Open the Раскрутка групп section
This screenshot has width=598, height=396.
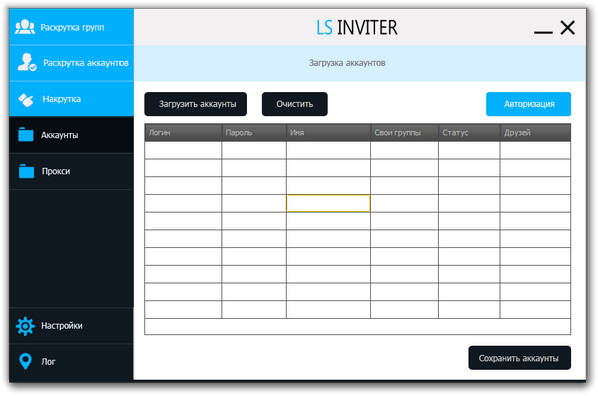point(72,27)
